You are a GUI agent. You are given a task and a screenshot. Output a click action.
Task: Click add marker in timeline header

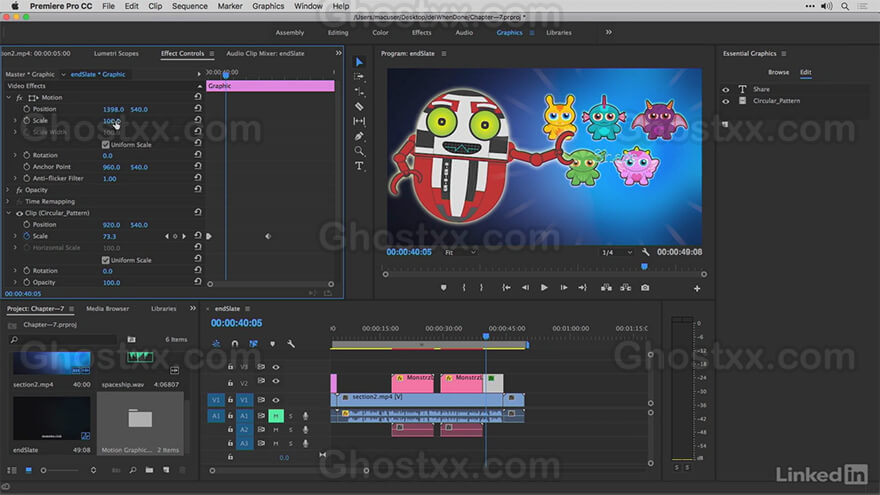click(x=272, y=343)
